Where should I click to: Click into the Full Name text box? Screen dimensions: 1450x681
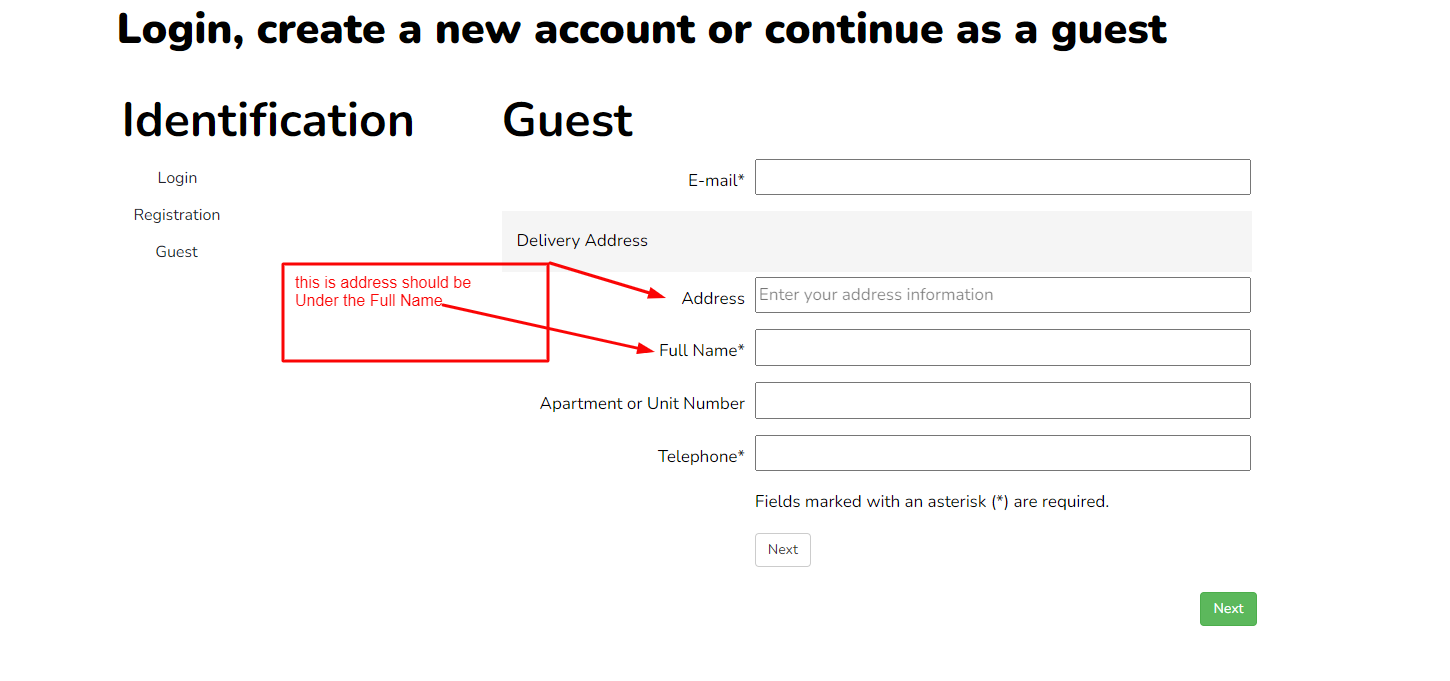pos(1002,348)
